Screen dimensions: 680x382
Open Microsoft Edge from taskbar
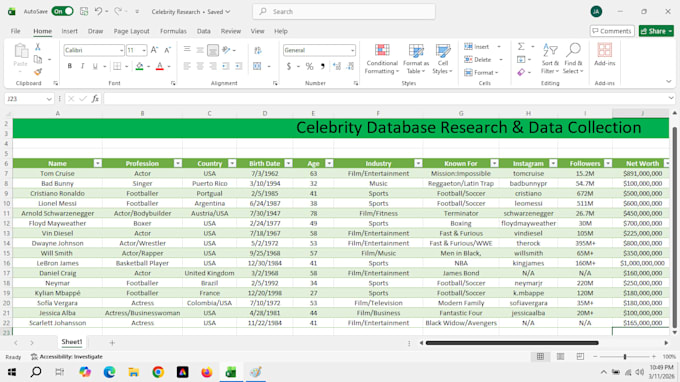coord(109,372)
